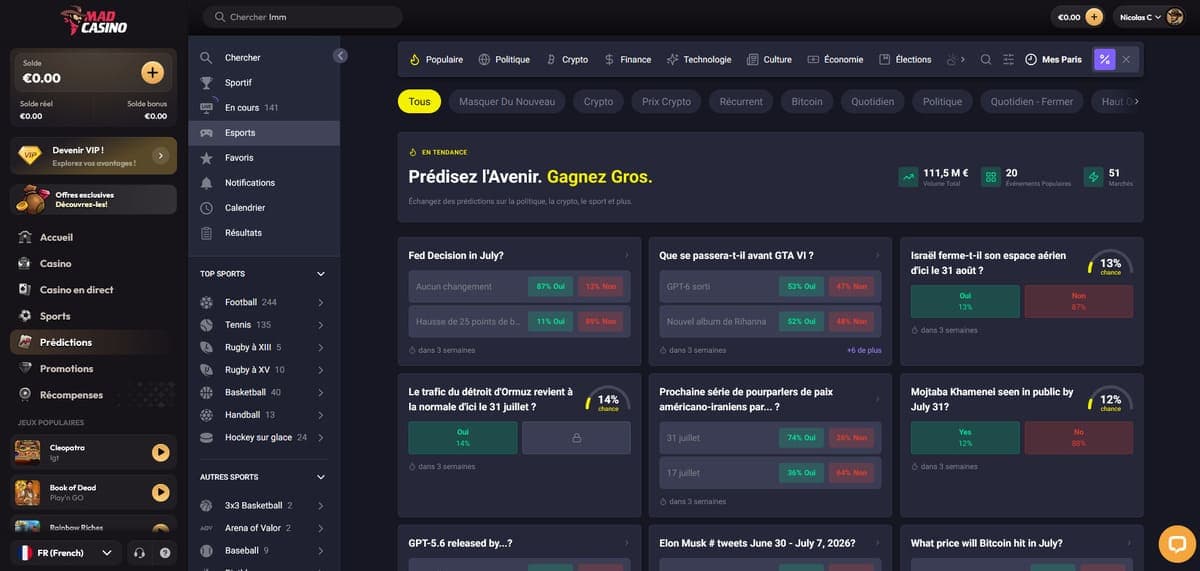
Task: Select the Bitcoin filter chip
Action: [x=807, y=101]
